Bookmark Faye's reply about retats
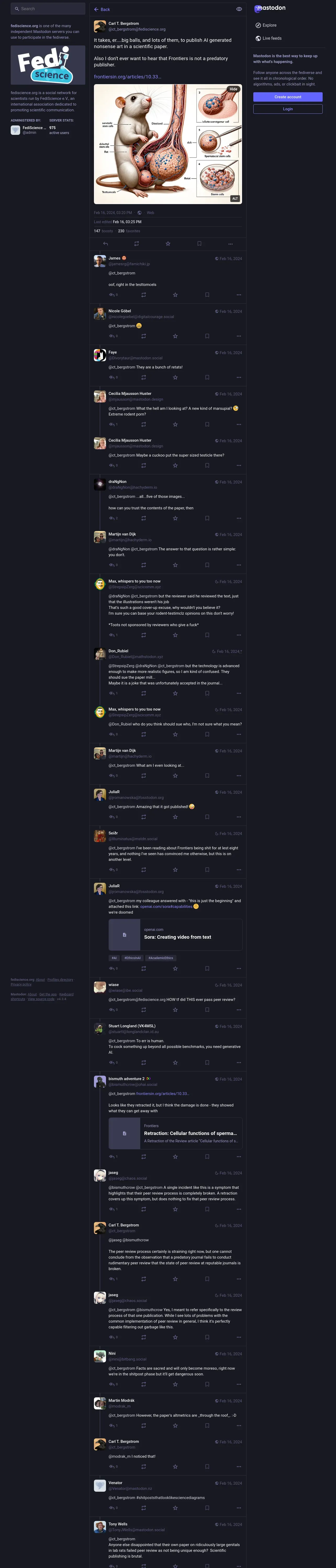Screen dimensions: 336x1568 207,377
